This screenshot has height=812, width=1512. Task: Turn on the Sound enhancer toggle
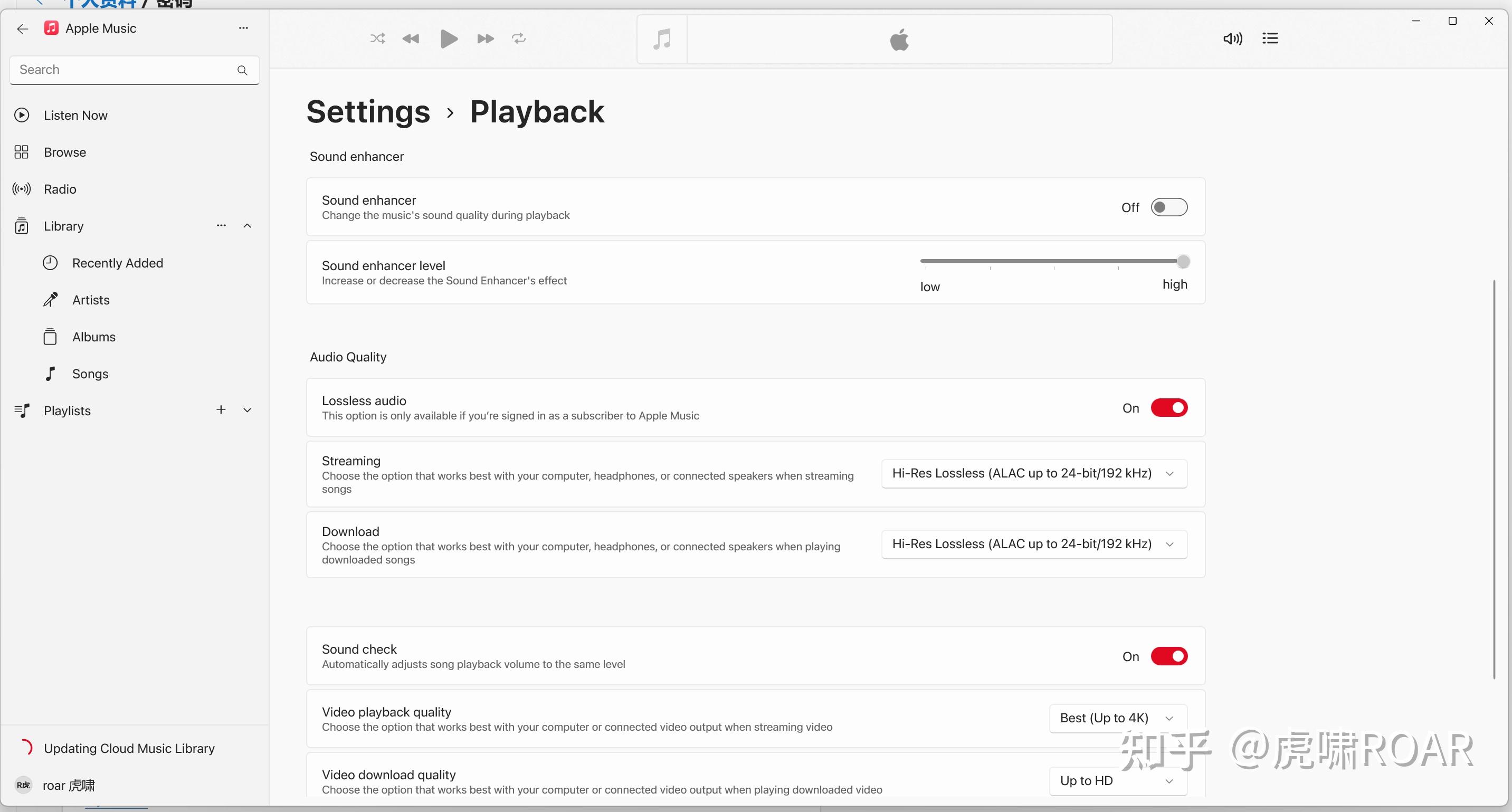click(x=1168, y=207)
